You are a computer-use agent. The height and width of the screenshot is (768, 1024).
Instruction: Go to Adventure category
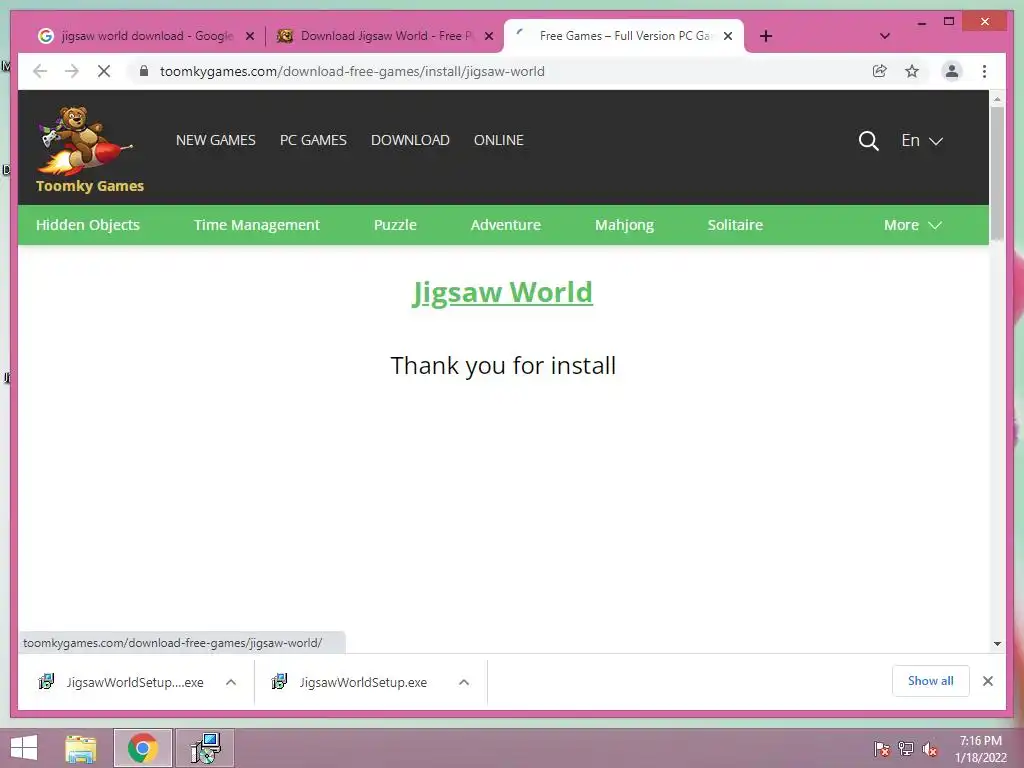coord(505,225)
